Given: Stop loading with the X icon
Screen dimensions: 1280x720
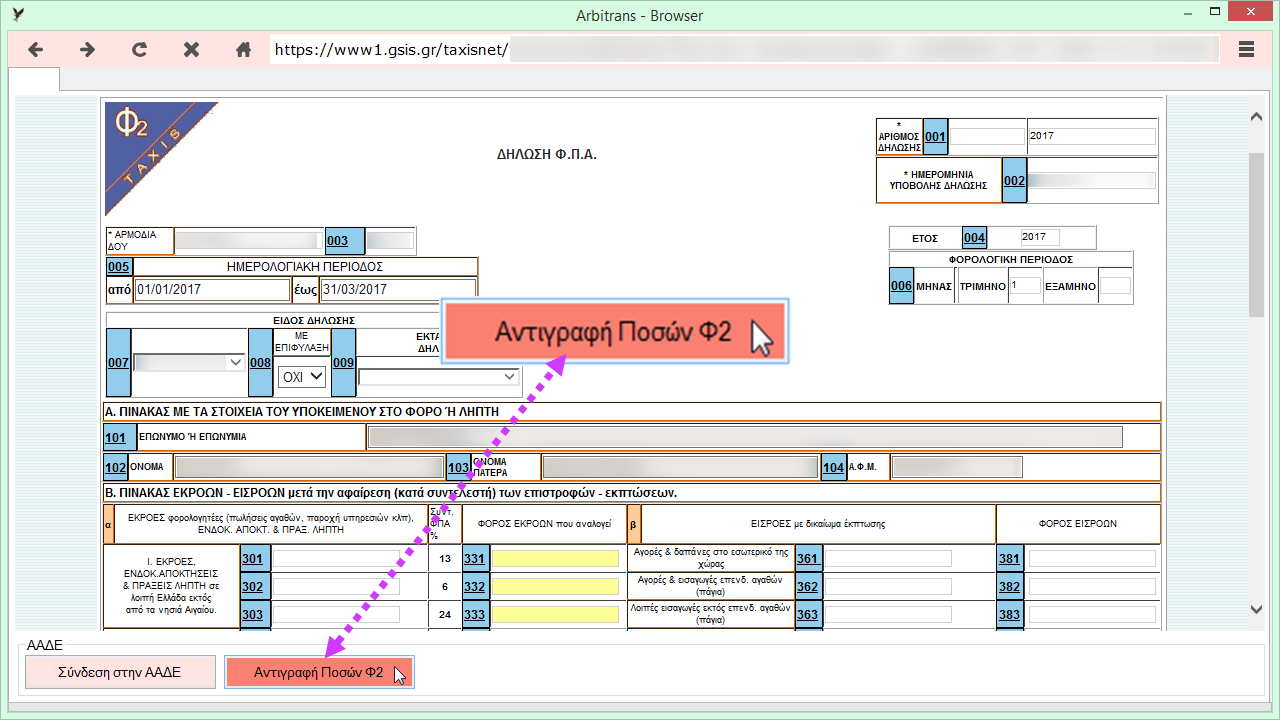Looking at the screenshot, I should 192,49.
